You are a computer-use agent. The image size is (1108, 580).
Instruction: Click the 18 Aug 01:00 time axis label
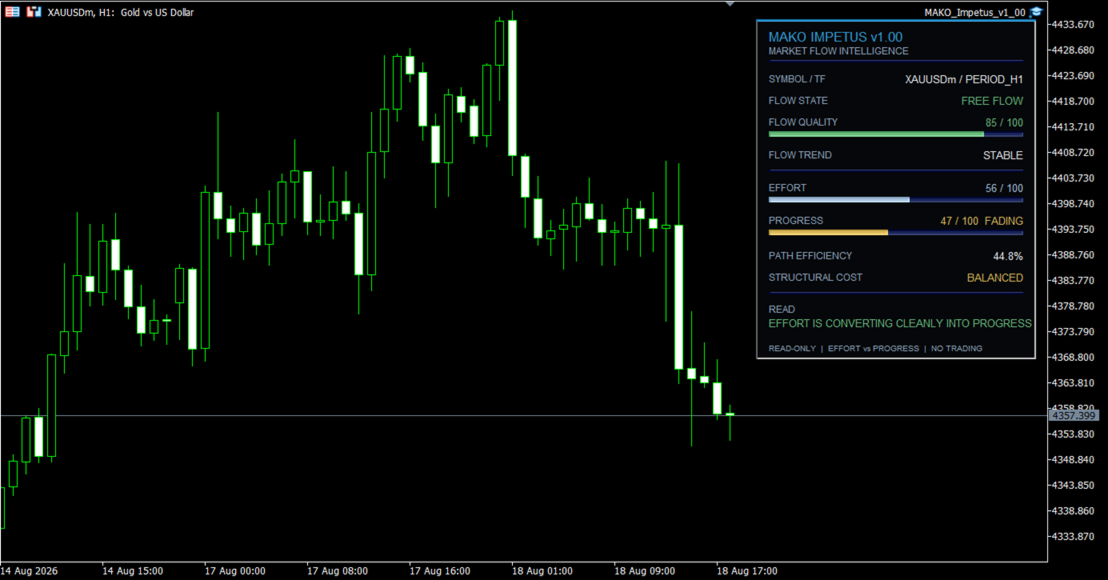point(542,571)
